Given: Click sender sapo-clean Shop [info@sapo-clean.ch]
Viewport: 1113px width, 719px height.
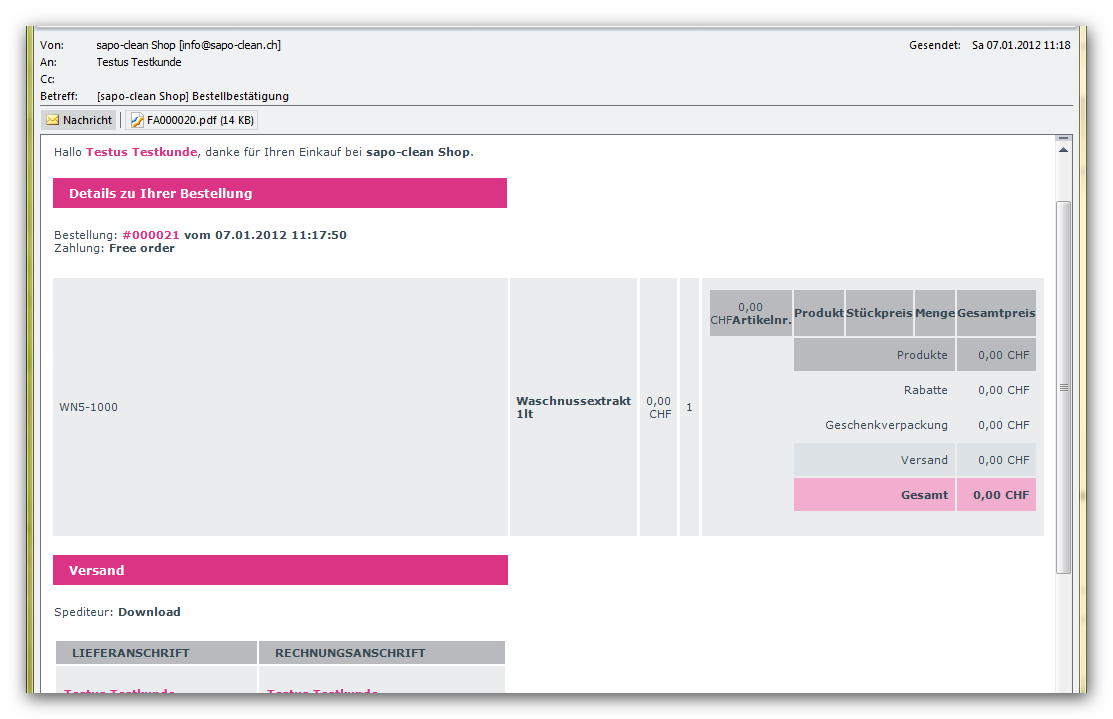Looking at the screenshot, I should (188, 45).
